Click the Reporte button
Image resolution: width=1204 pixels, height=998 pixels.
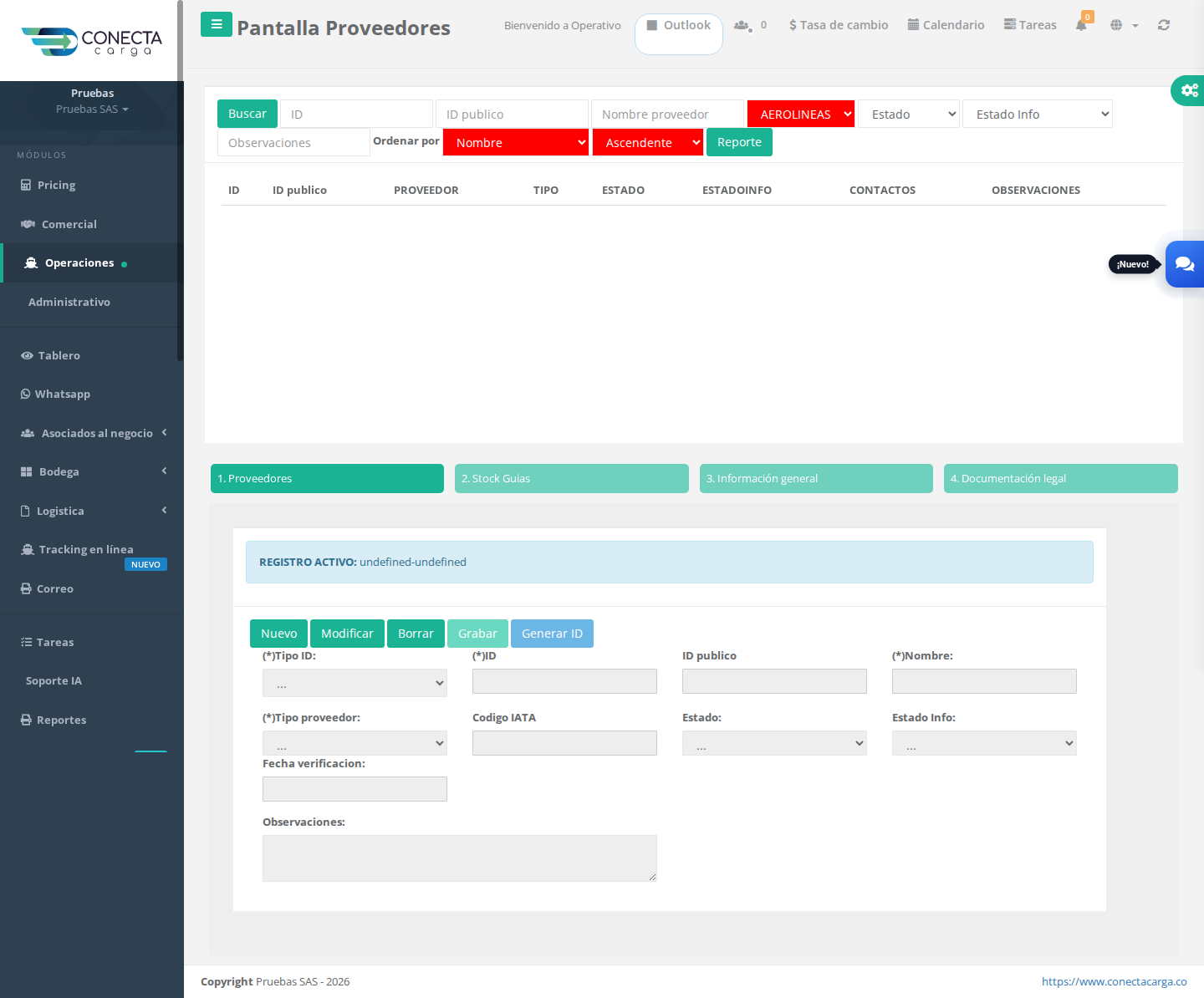(x=739, y=142)
